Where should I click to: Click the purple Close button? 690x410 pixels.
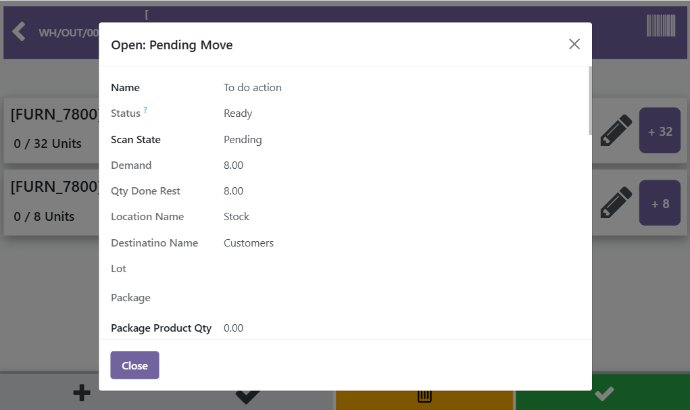coord(134,365)
